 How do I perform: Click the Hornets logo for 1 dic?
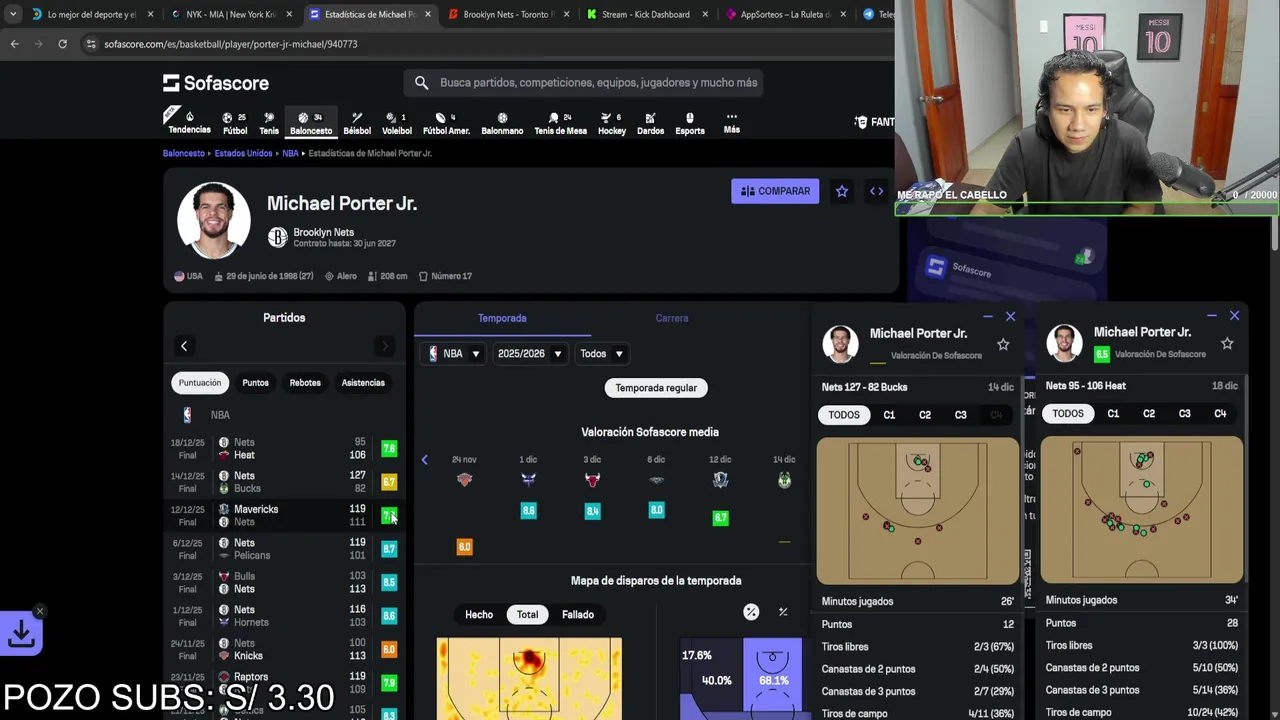click(528, 480)
